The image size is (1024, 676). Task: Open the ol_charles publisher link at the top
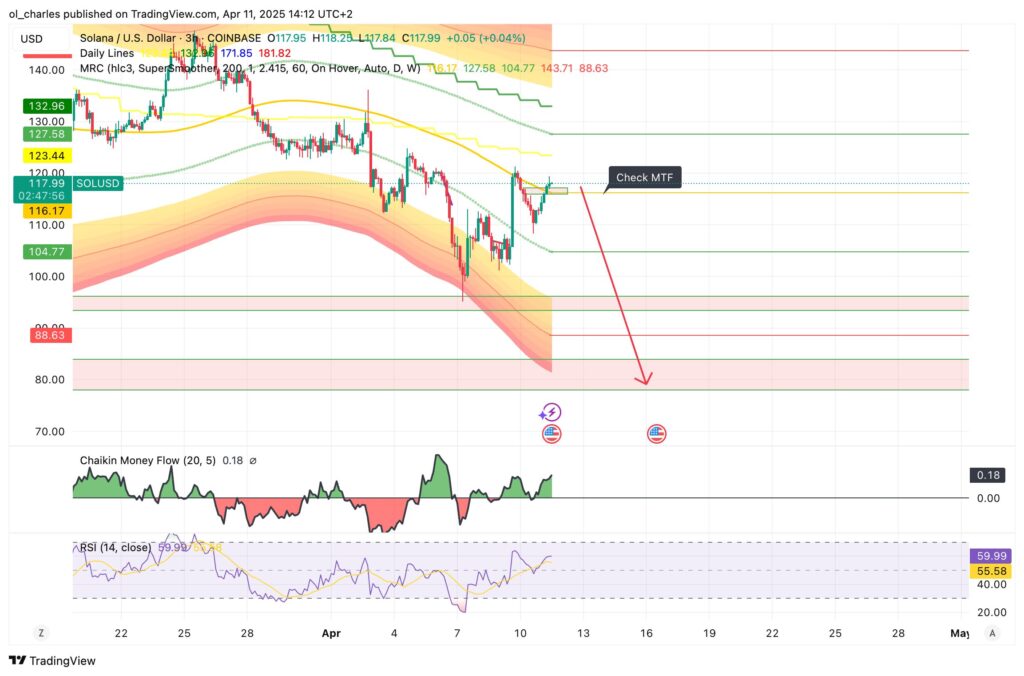(32, 14)
